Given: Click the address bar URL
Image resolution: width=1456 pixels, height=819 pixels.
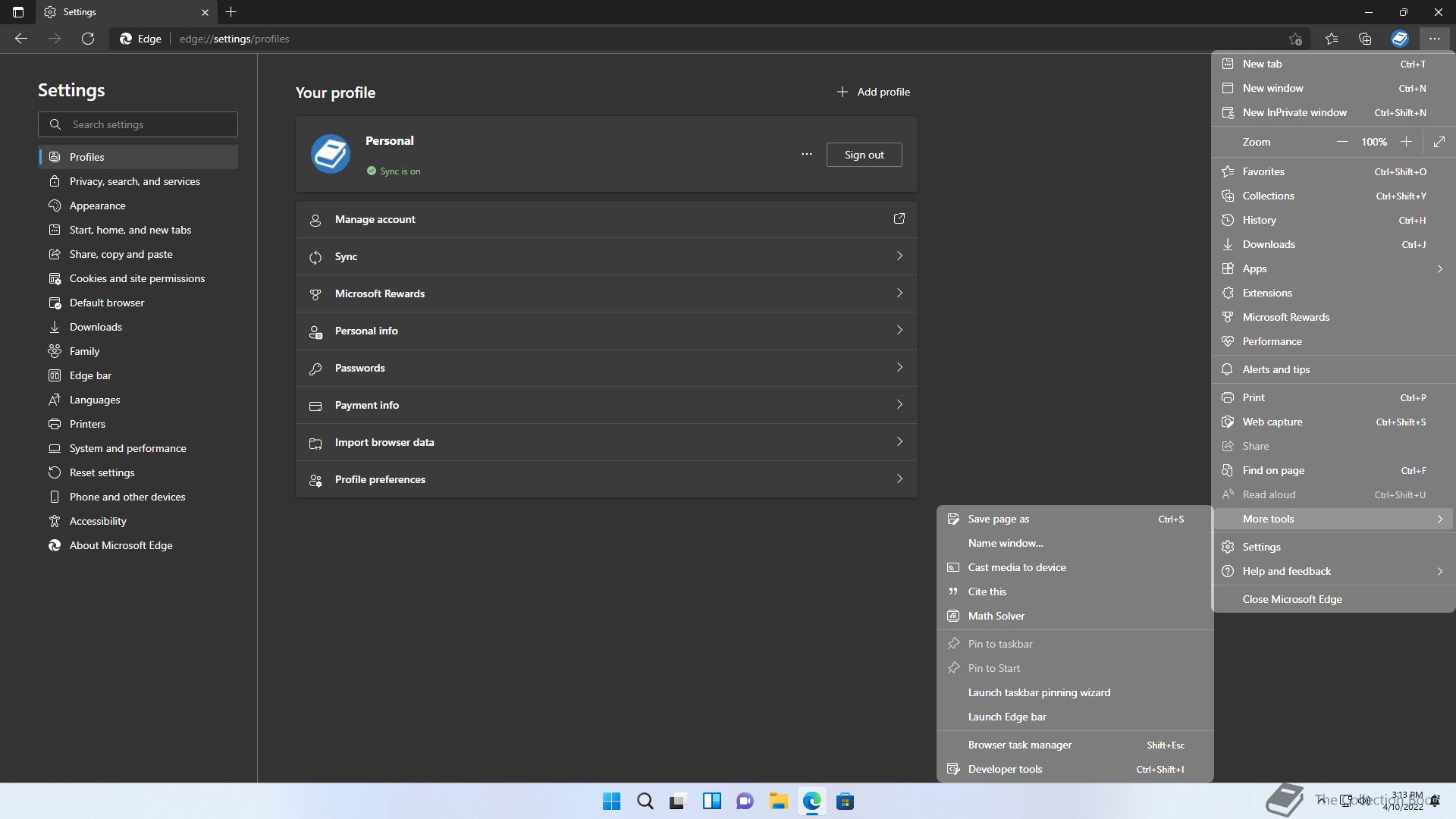Looking at the screenshot, I should pos(234,39).
